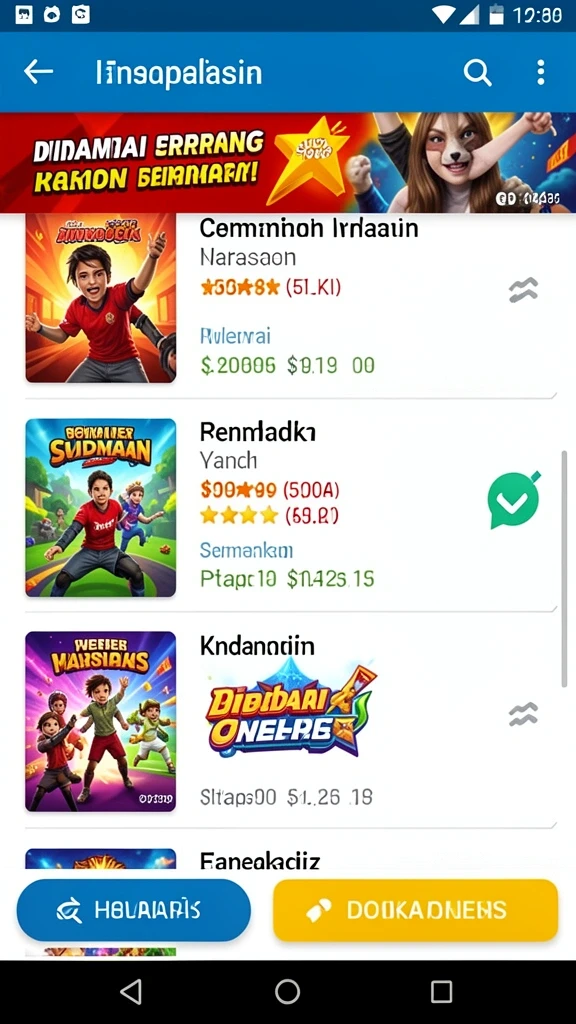The image size is (576, 1024).
Task: Open search with the magnifier icon
Action: tap(477, 72)
